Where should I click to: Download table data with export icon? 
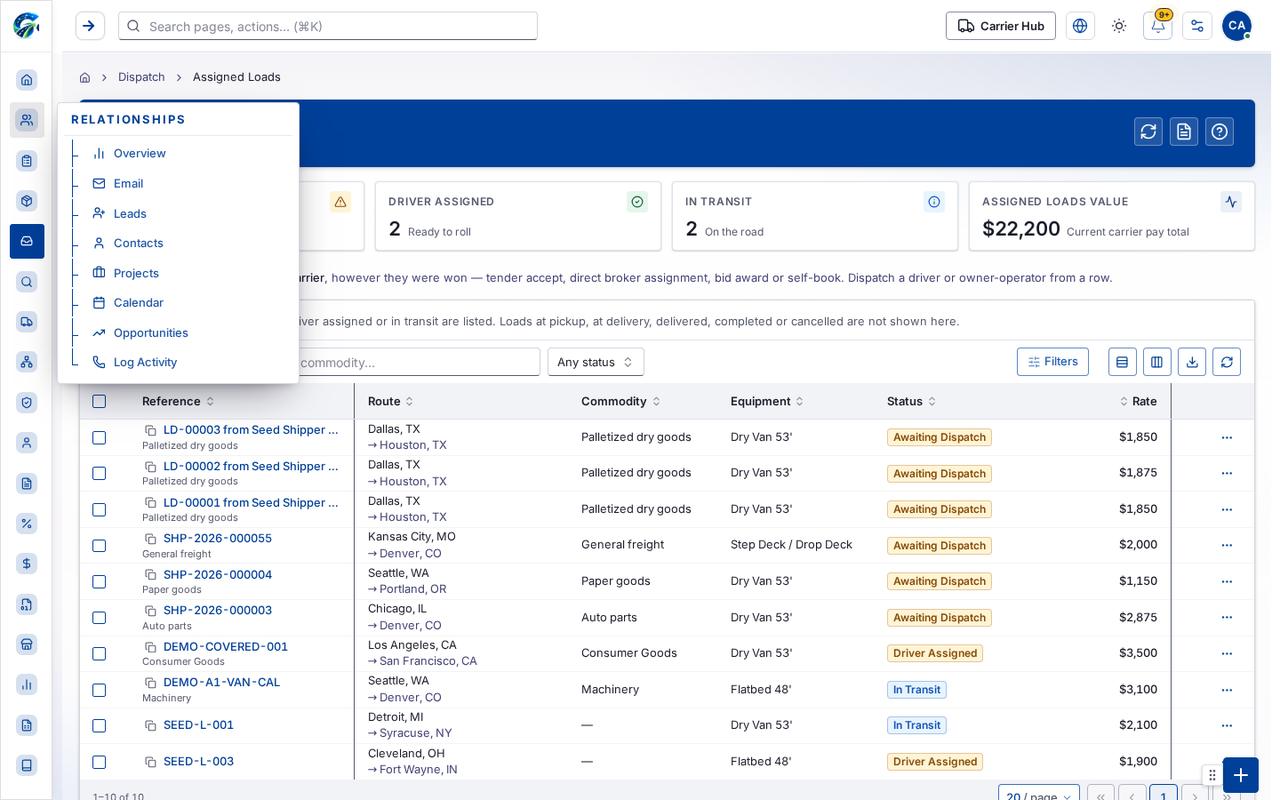click(x=1192, y=362)
